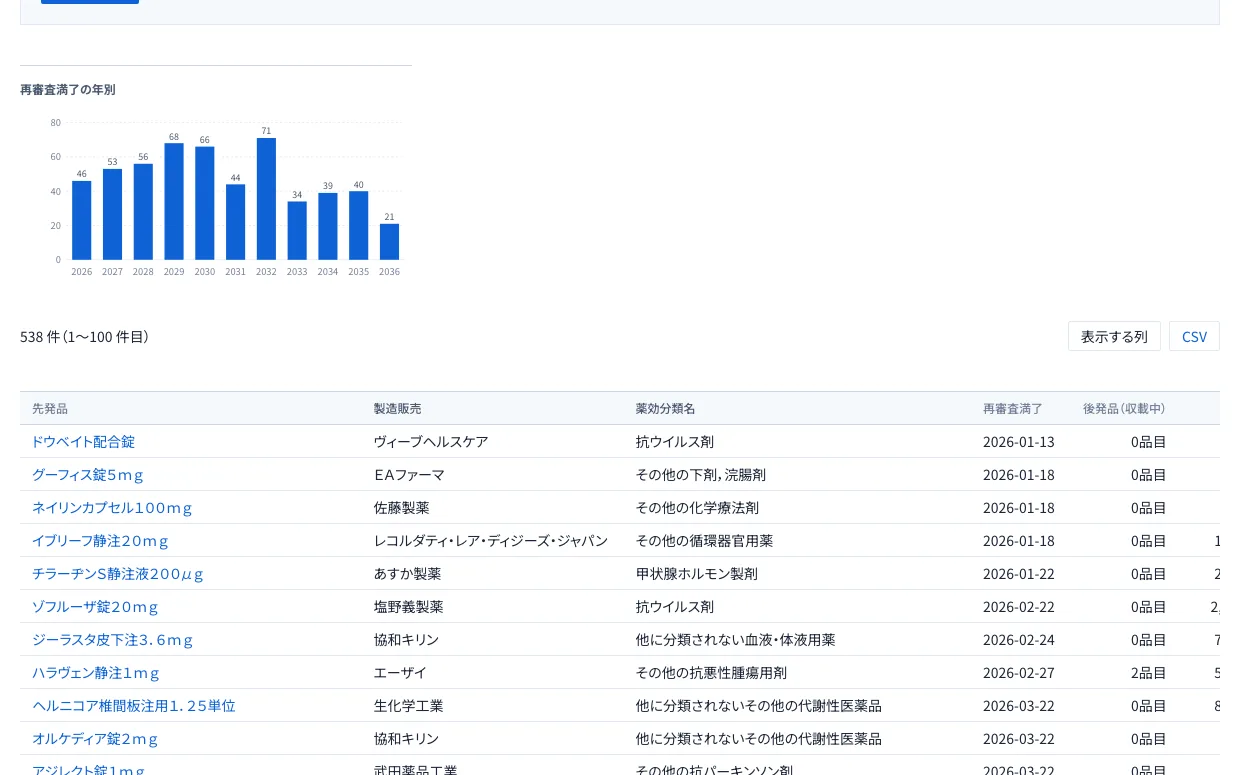Click the 生化学工業 manufacturer cell

coord(408,705)
